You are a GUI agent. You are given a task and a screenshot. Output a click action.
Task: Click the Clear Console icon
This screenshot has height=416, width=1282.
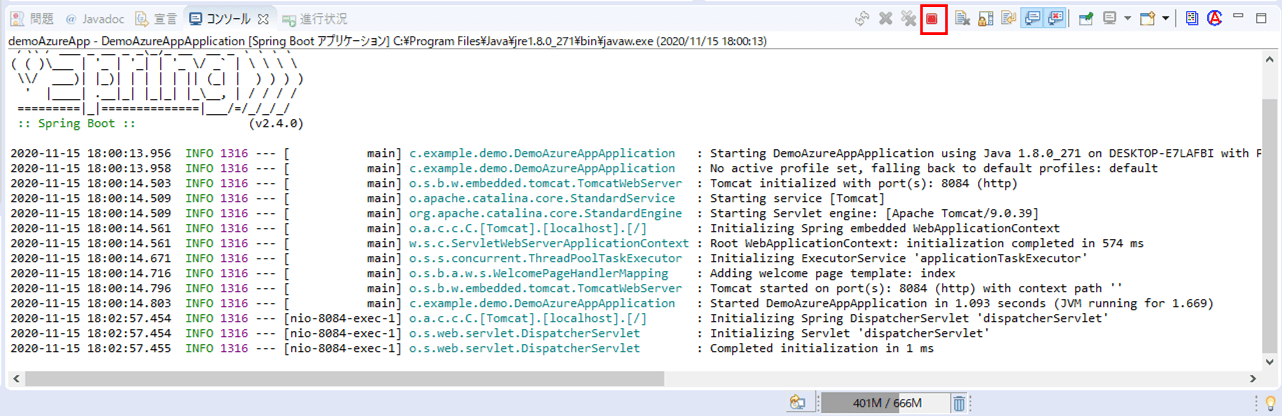(x=962, y=19)
